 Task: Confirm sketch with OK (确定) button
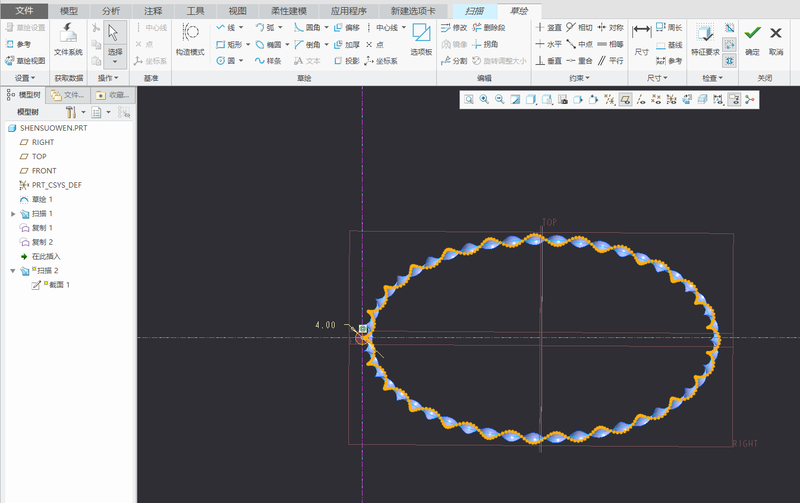(752, 39)
